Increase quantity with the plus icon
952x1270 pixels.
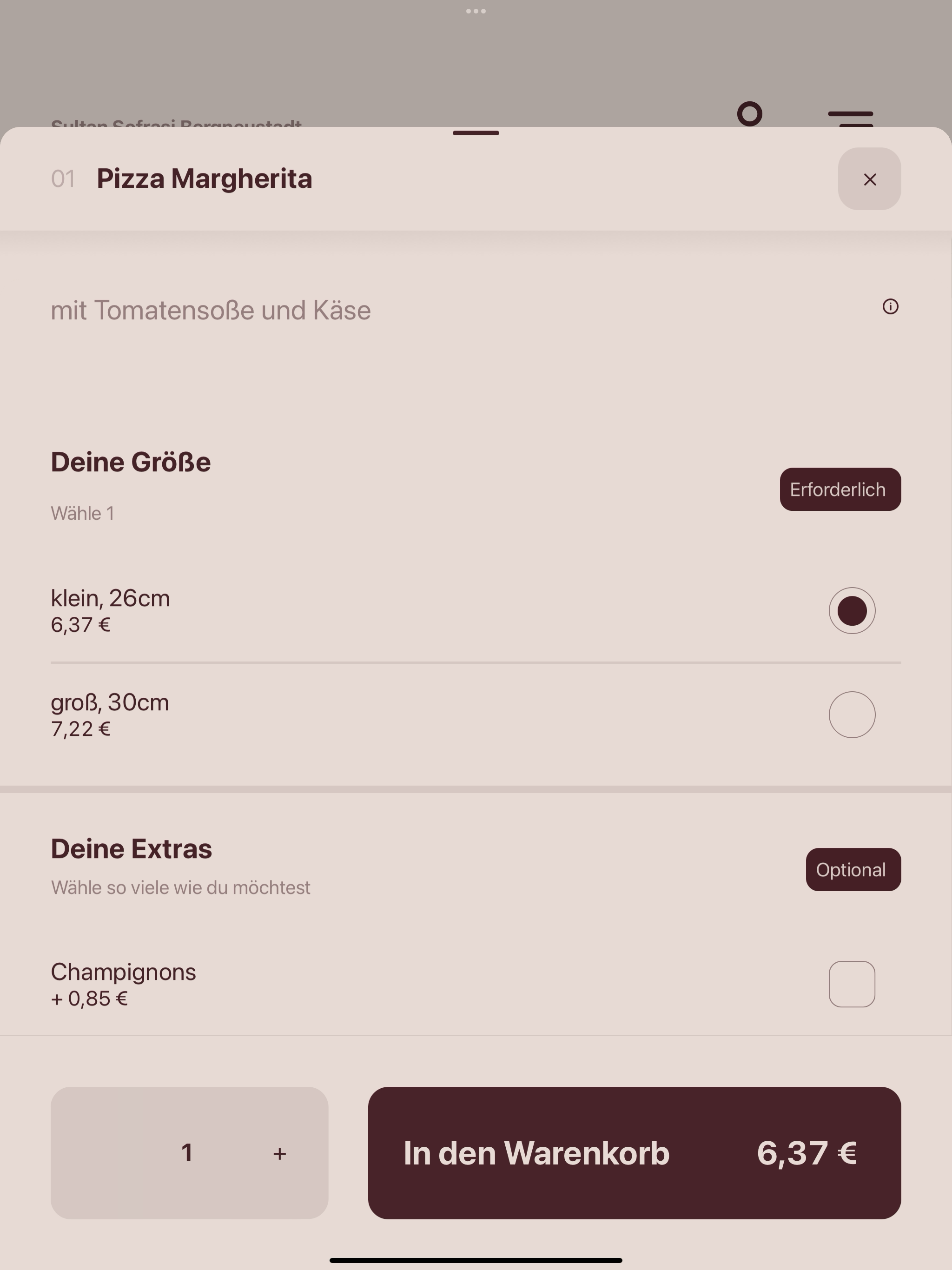pyautogui.click(x=280, y=1153)
